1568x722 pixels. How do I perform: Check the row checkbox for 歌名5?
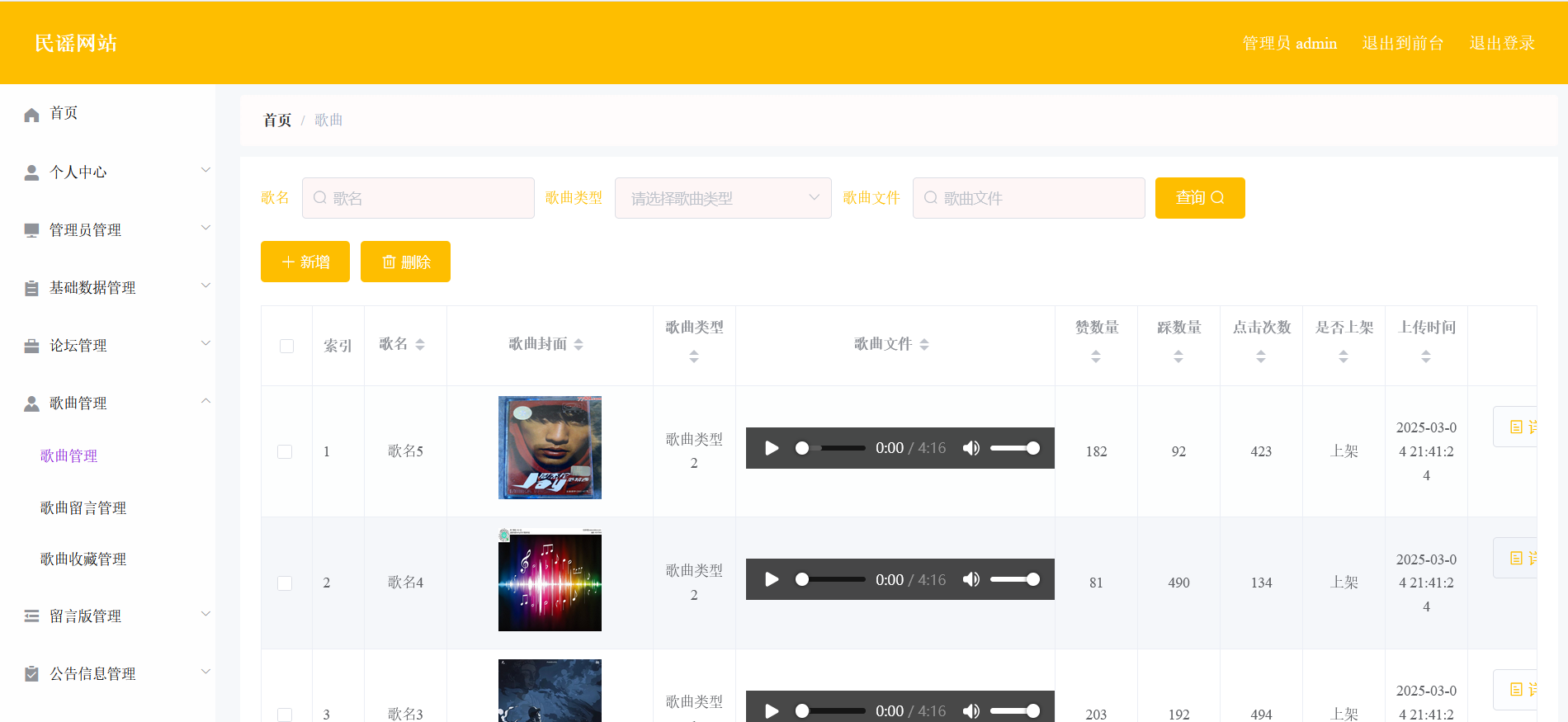(x=285, y=451)
